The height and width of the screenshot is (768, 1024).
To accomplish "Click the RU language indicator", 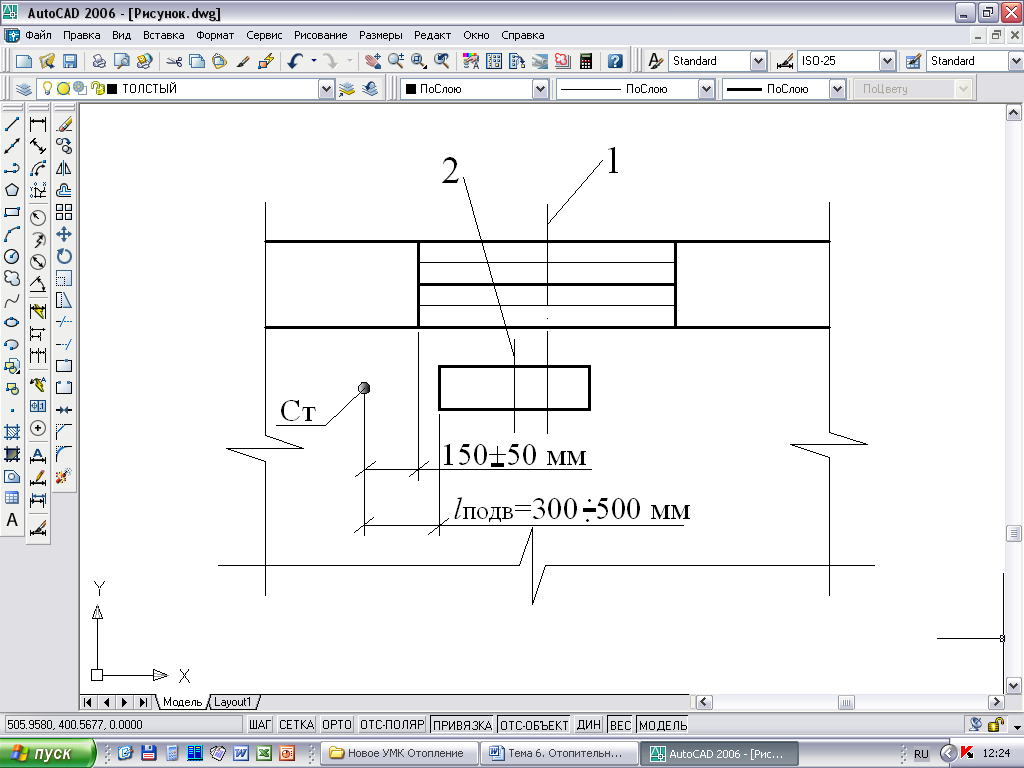I will tap(921, 754).
